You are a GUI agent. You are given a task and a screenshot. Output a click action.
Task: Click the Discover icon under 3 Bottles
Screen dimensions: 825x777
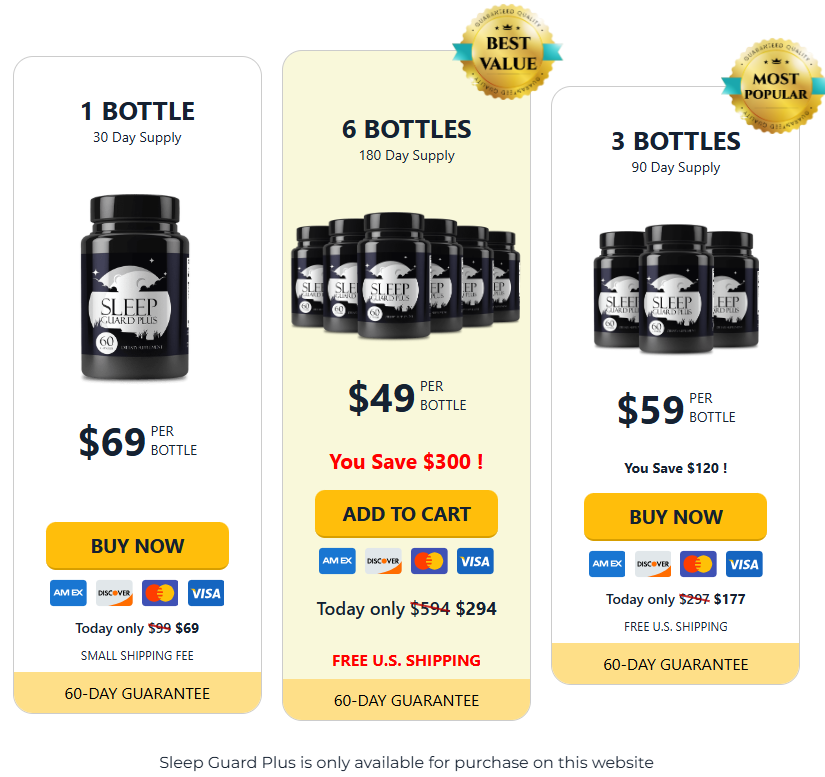coord(653,564)
